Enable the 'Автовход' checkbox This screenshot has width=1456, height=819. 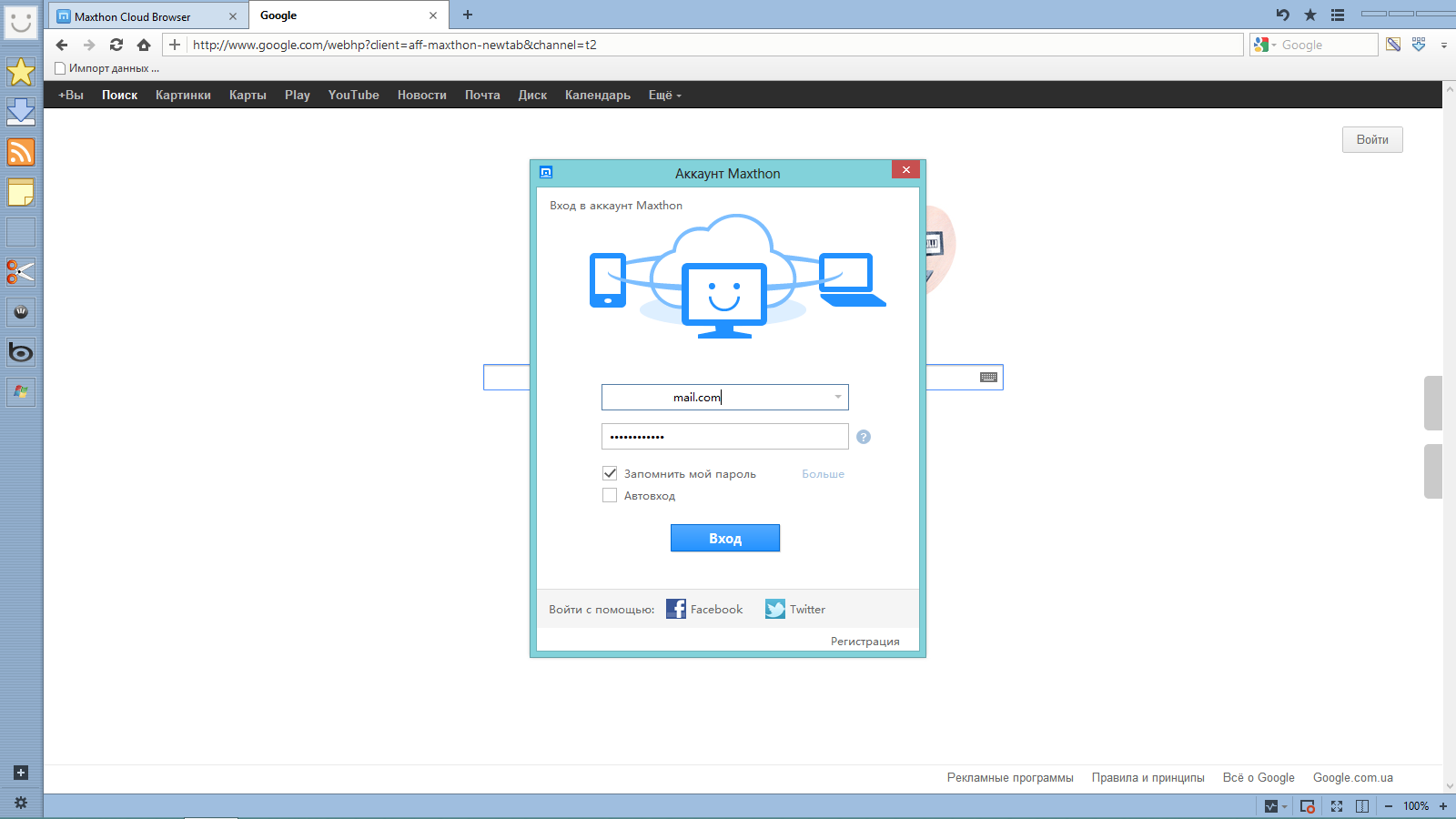(610, 495)
